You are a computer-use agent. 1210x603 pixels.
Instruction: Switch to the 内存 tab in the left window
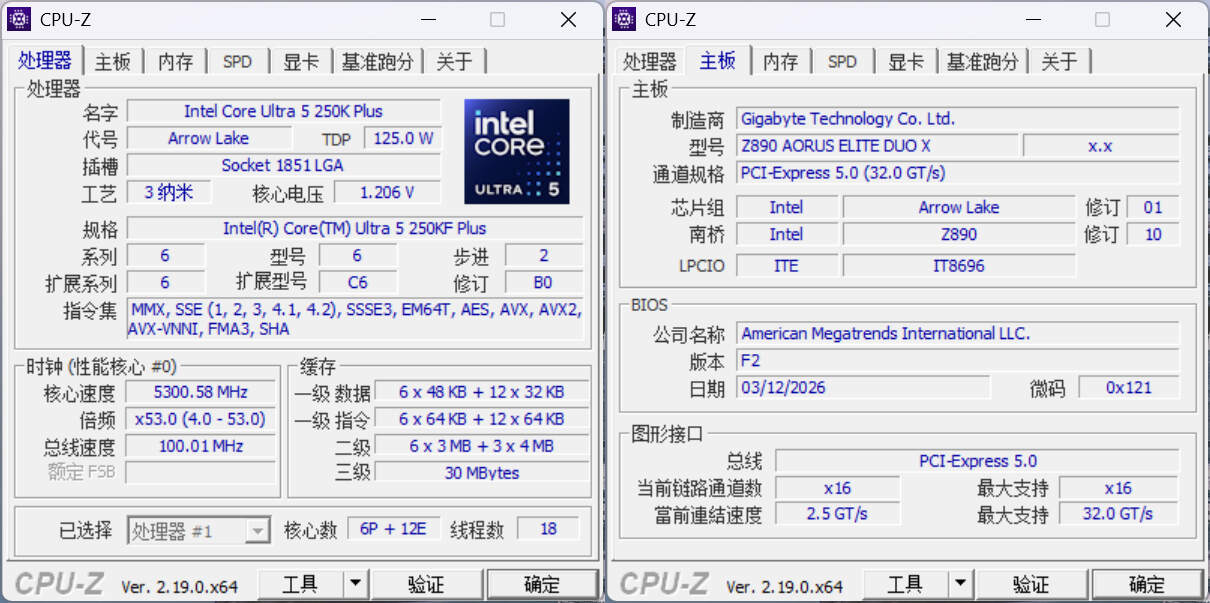[175, 61]
